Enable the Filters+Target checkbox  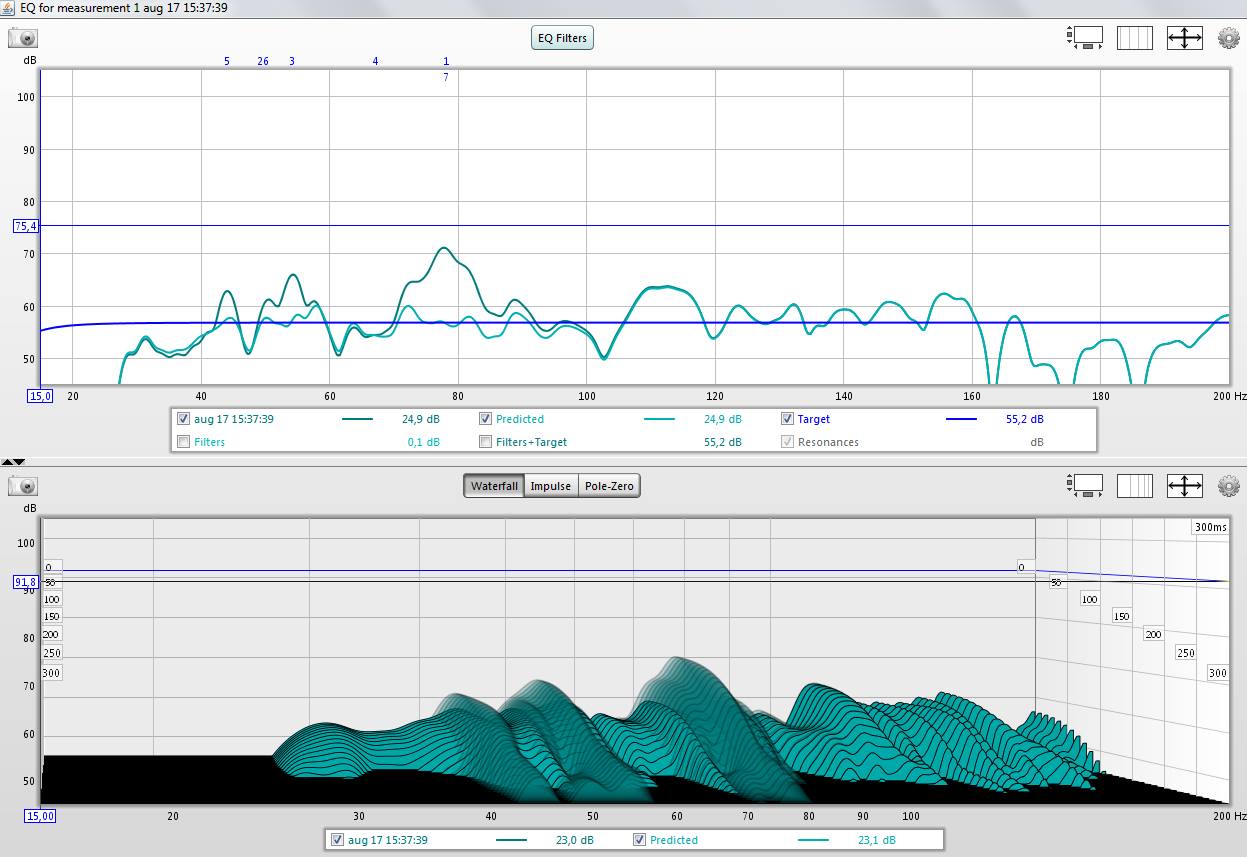click(485, 442)
